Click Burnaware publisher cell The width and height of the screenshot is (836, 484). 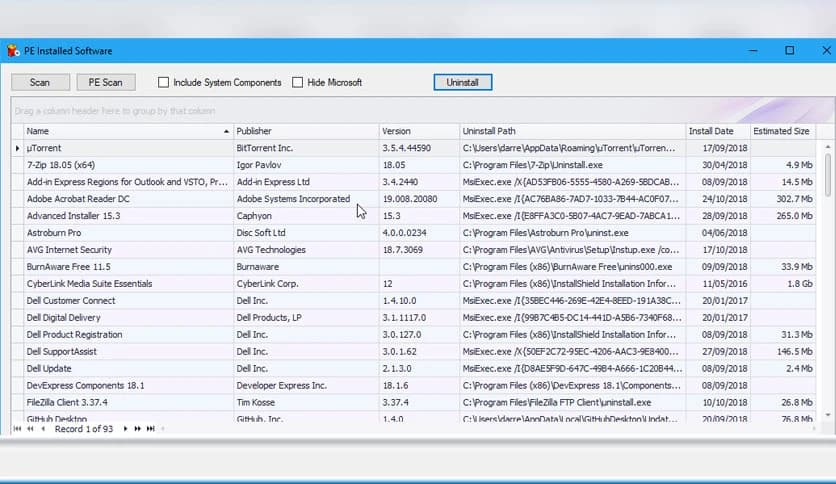coord(306,267)
